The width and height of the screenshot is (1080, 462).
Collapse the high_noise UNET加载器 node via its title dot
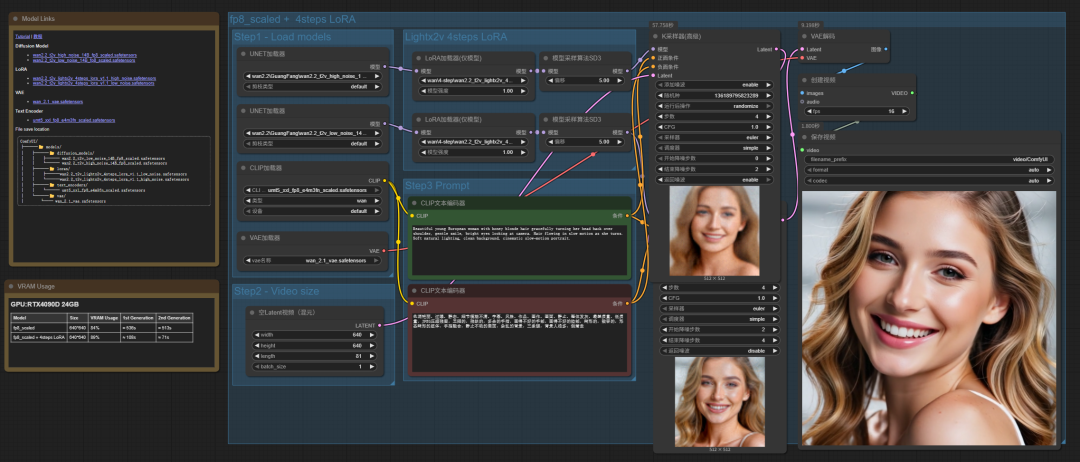pyautogui.click(x=243, y=54)
